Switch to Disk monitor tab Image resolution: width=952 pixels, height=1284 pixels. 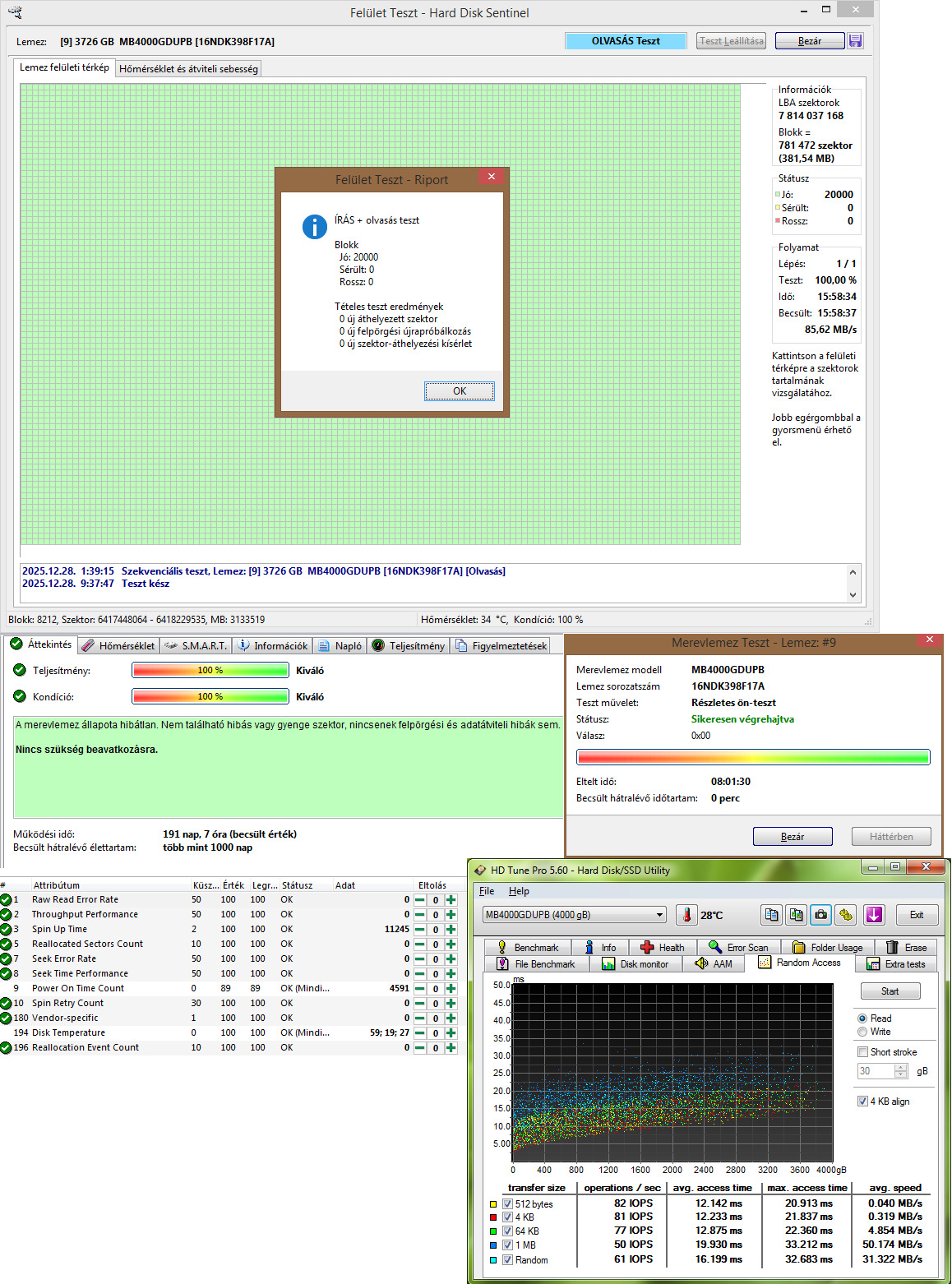click(635, 964)
